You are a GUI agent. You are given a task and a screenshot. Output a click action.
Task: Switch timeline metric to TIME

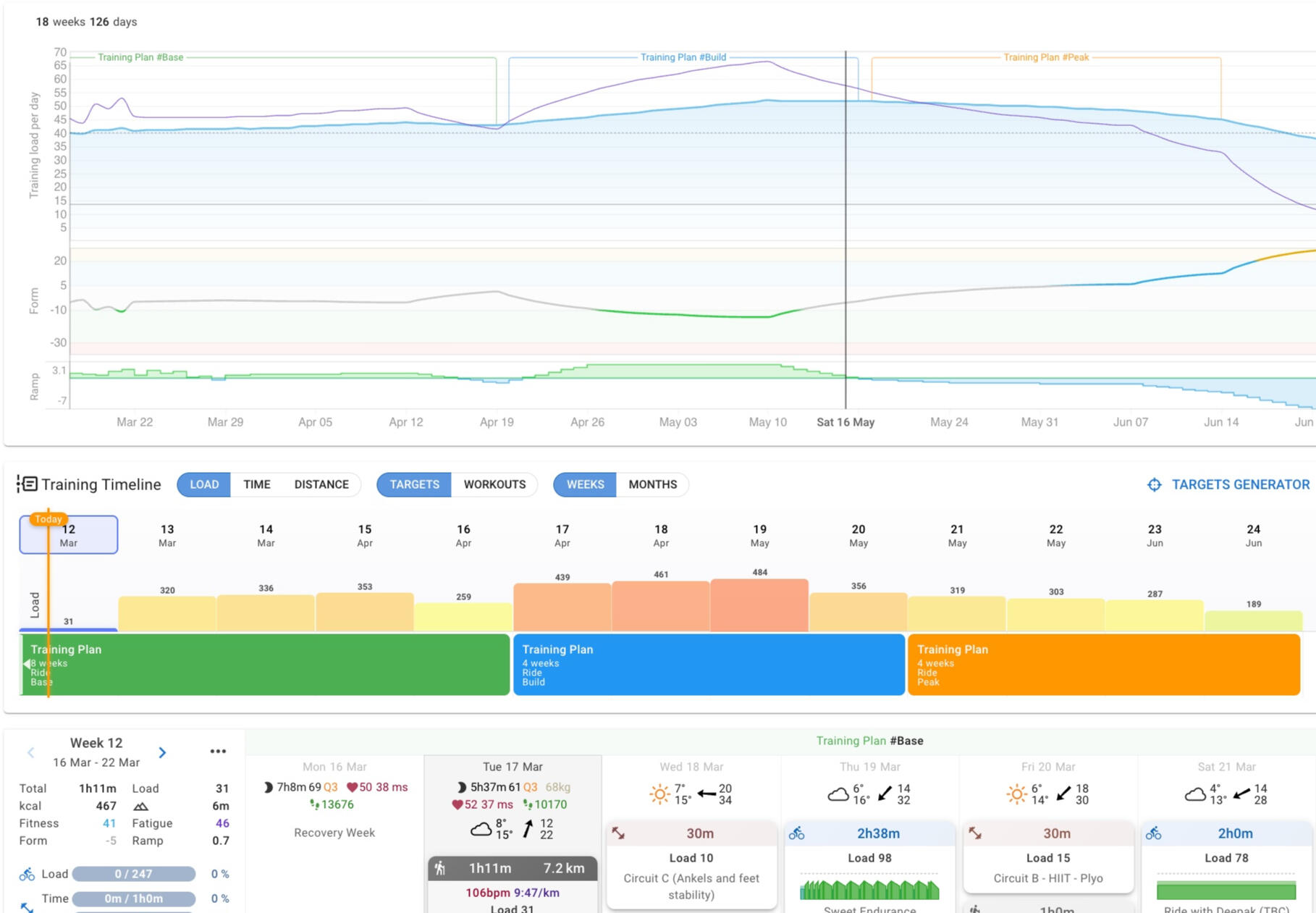tap(256, 484)
